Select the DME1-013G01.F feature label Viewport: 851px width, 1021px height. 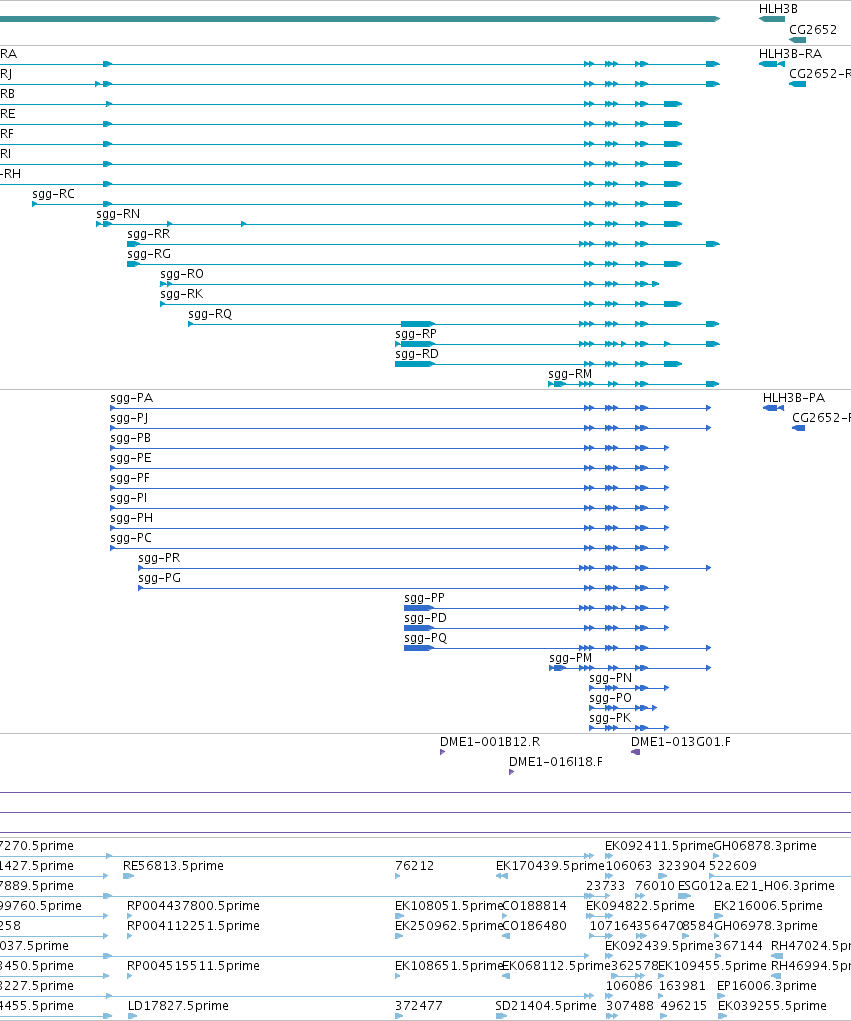(x=681, y=742)
